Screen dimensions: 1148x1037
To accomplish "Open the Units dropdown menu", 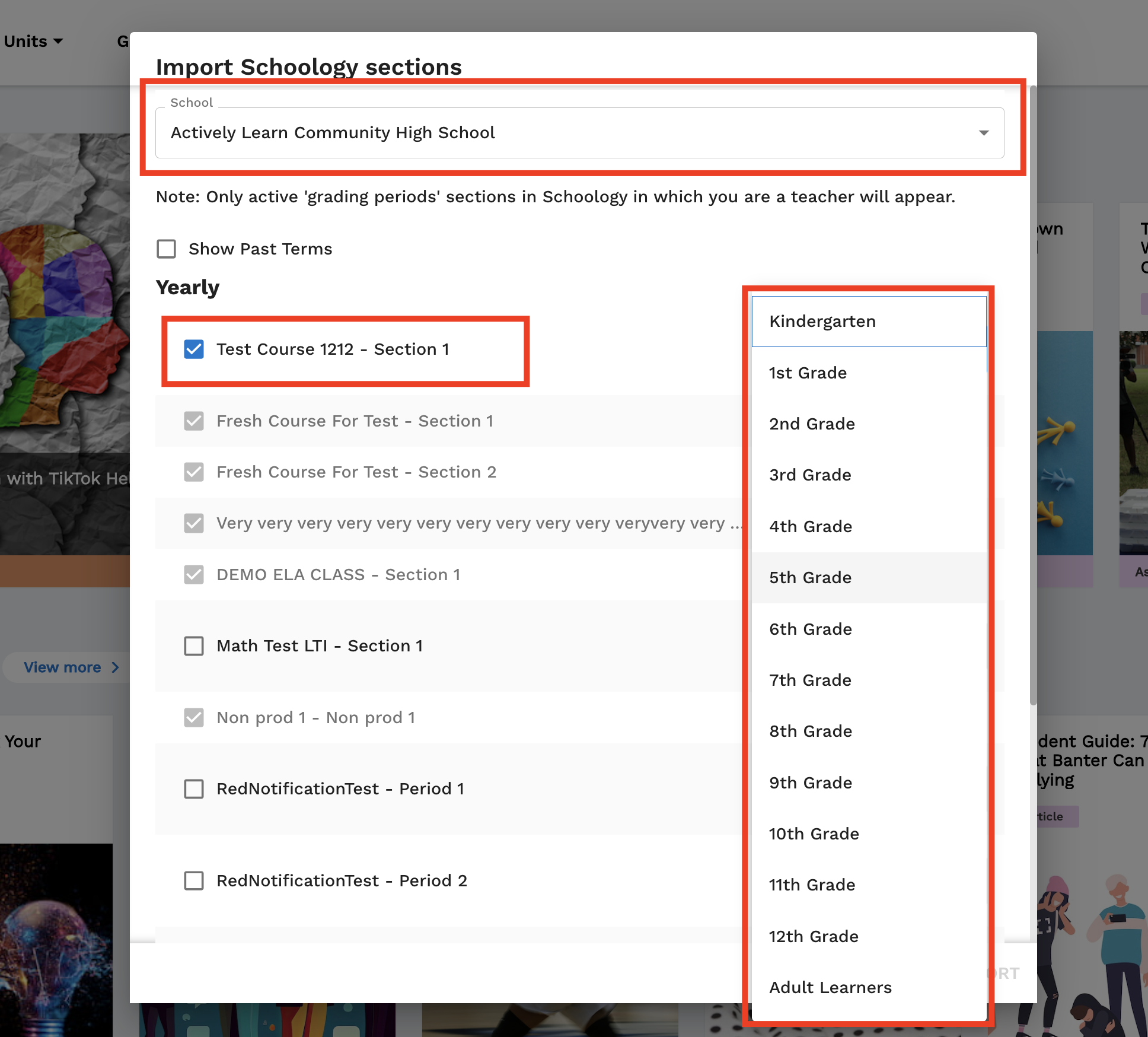I will 33,42.
